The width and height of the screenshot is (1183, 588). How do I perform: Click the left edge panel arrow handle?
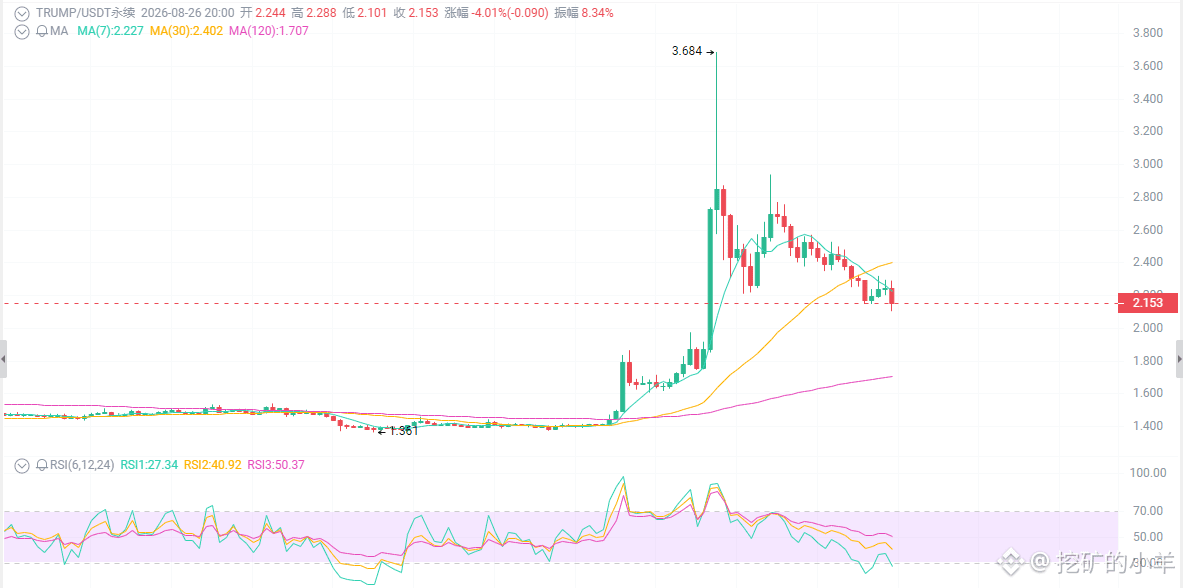click(x=3, y=359)
